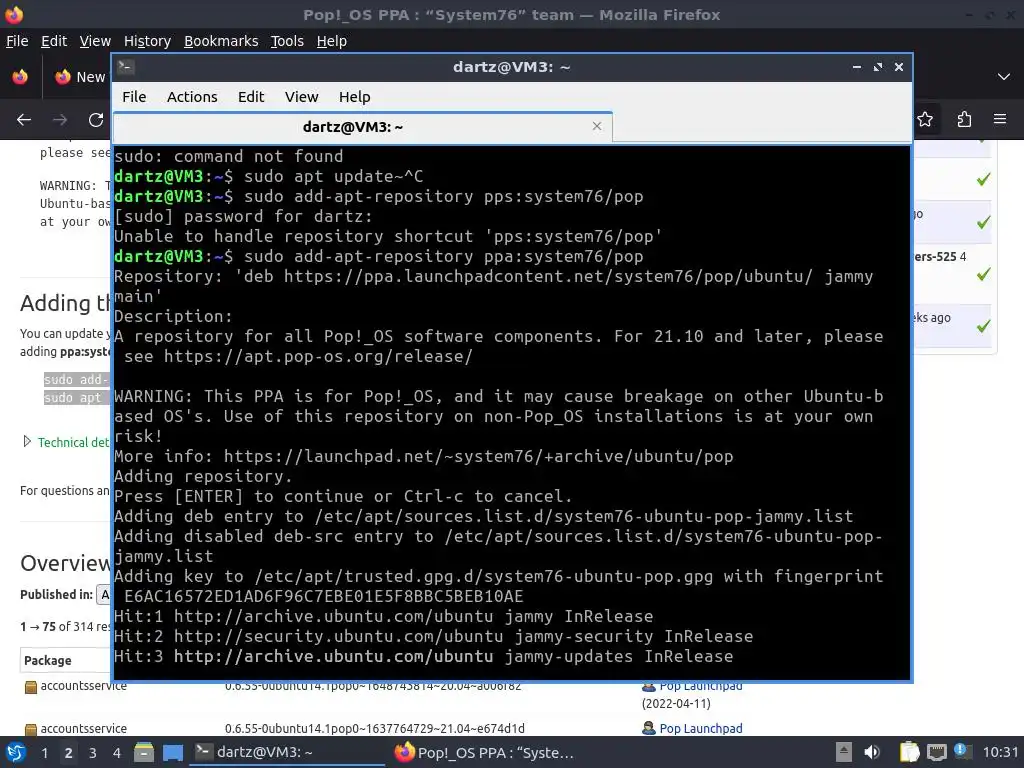Switch to workspace 4 in taskbar
This screenshot has height=768, width=1024.
click(117, 753)
